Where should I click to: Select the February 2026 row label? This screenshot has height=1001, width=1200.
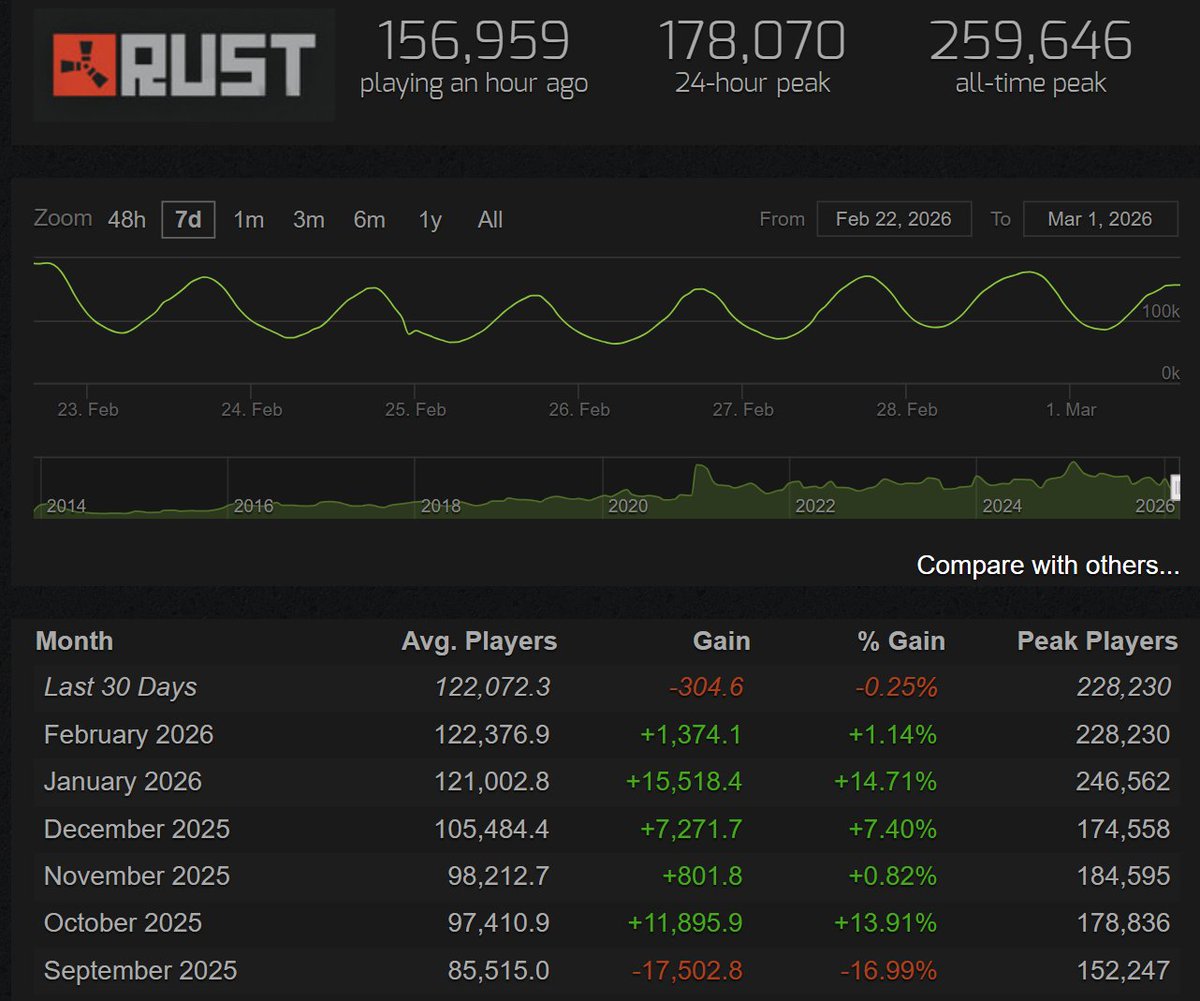(x=128, y=734)
